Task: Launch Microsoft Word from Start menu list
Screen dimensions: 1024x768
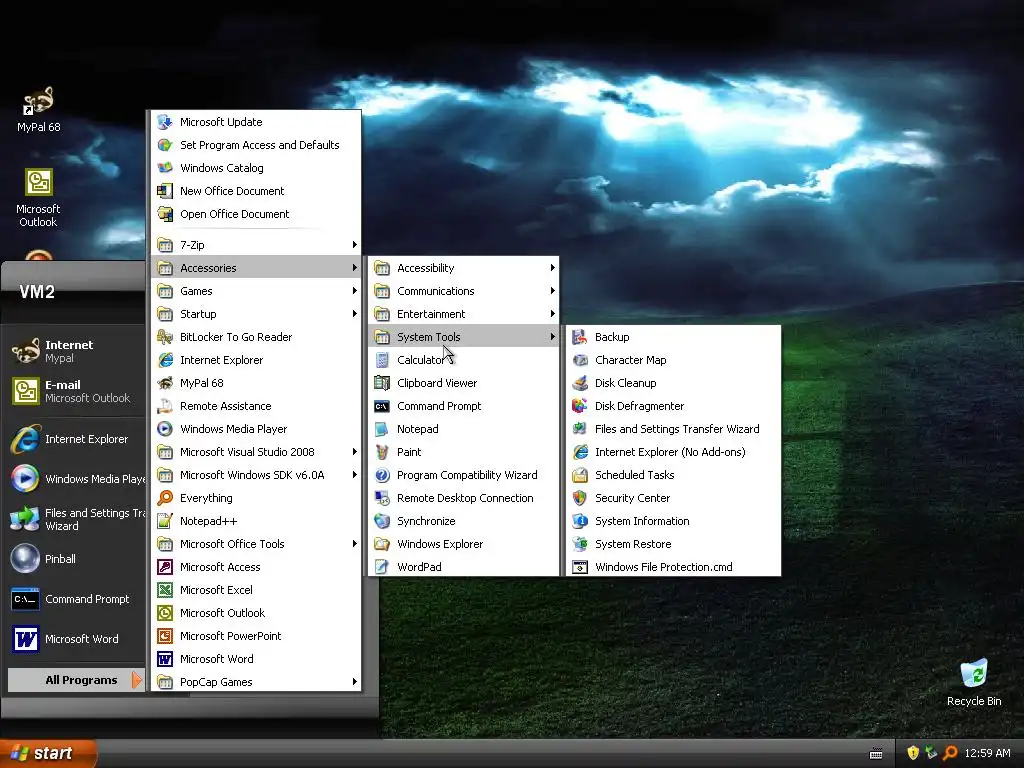Action: point(74,639)
